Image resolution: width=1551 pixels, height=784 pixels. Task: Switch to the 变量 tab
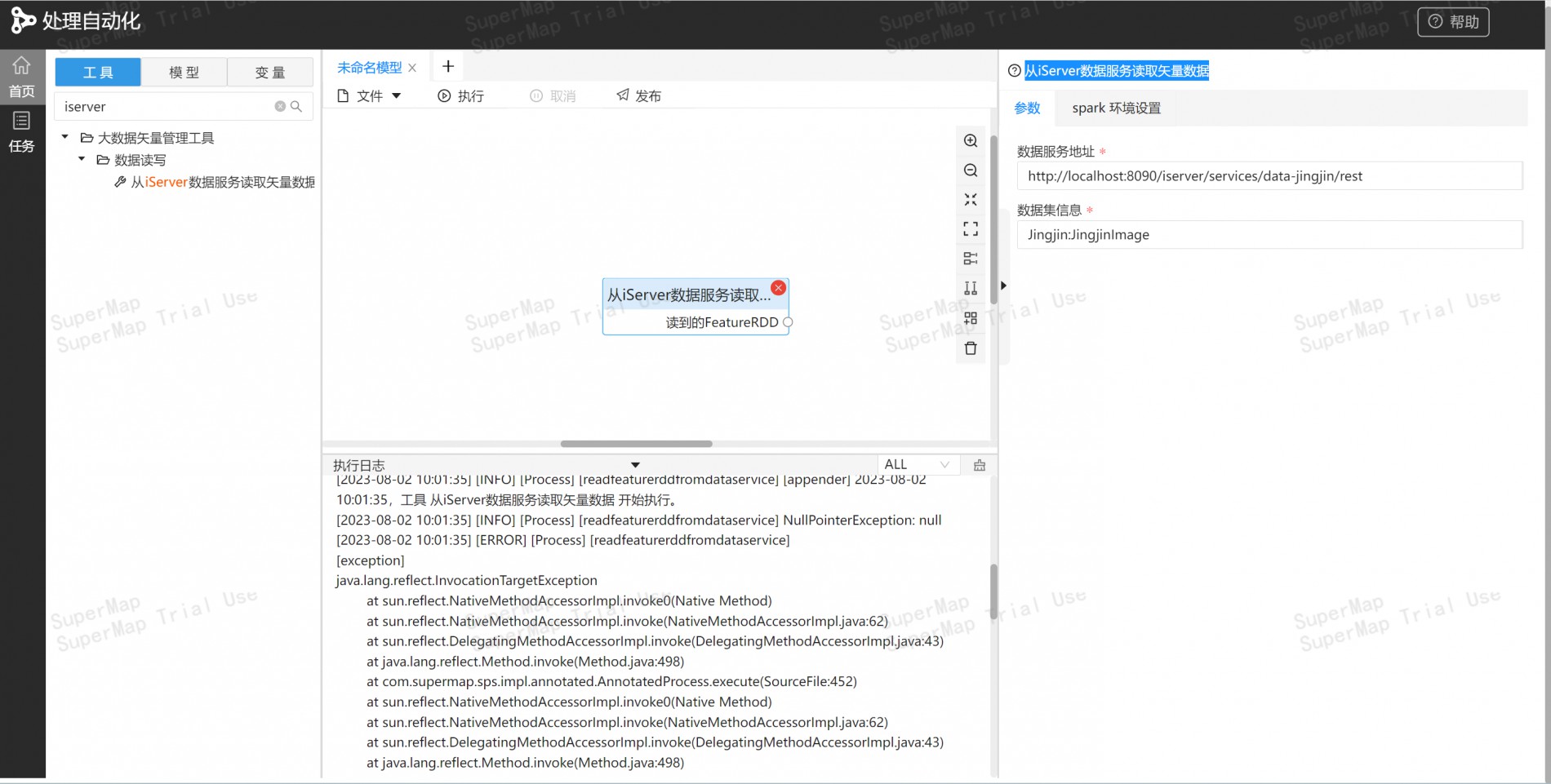click(270, 72)
